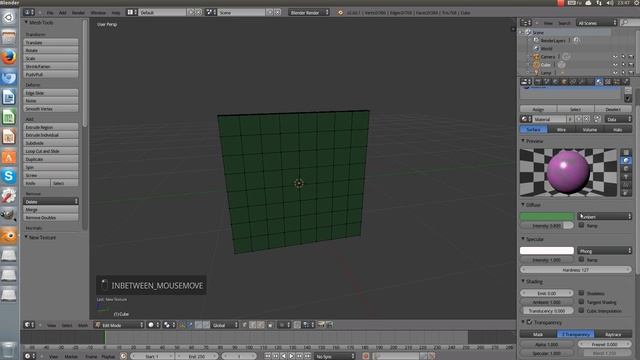Image resolution: width=640 pixels, height=360 pixels.
Task: Open the 3D view editor type selector
Action: (x=29, y=325)
